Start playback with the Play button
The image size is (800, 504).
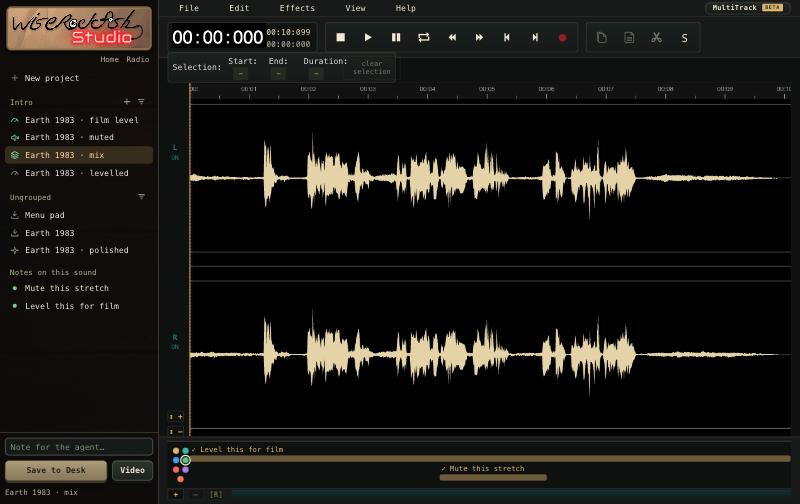368,37
